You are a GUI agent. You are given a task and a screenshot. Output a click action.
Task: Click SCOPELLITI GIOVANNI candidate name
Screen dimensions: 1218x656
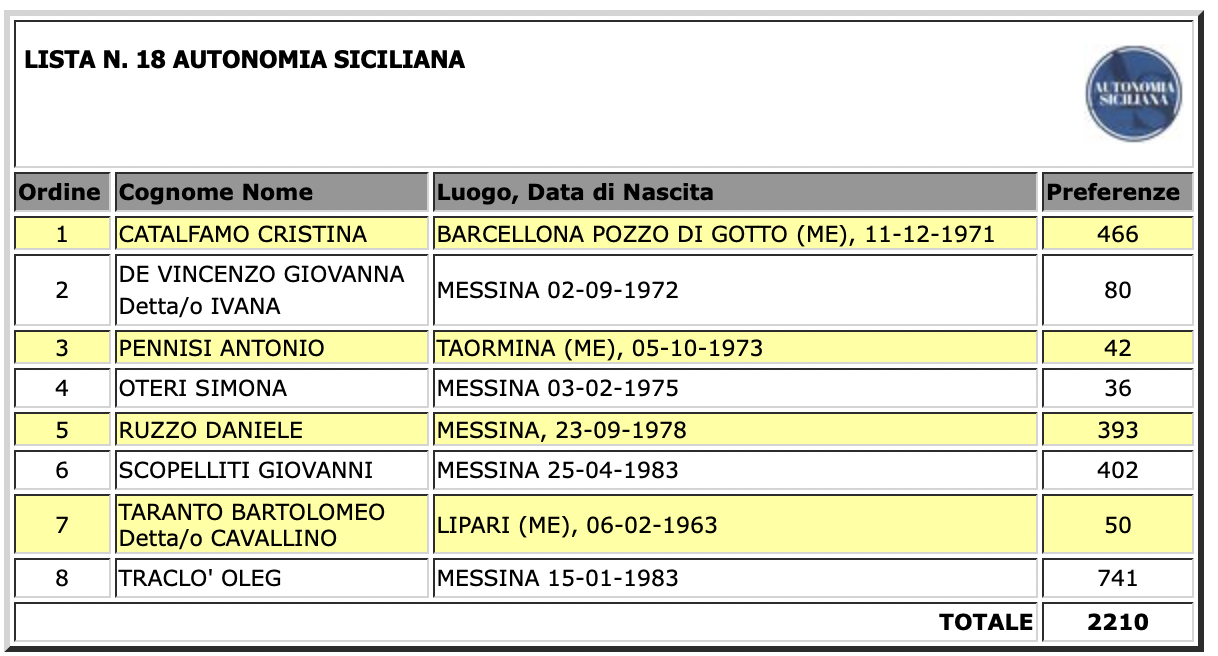[246, 470]
